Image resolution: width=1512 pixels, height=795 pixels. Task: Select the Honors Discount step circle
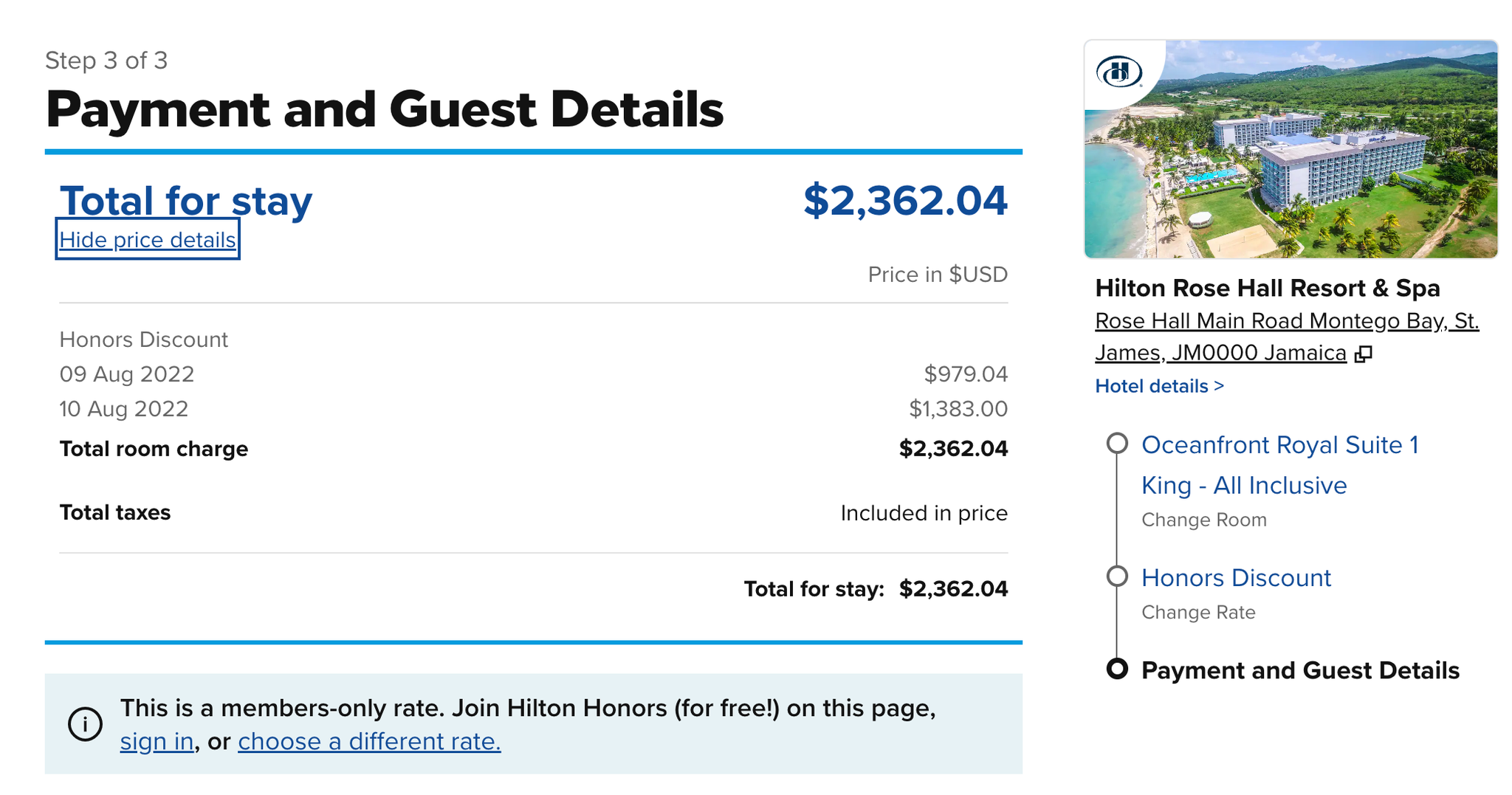[1117, 578]
